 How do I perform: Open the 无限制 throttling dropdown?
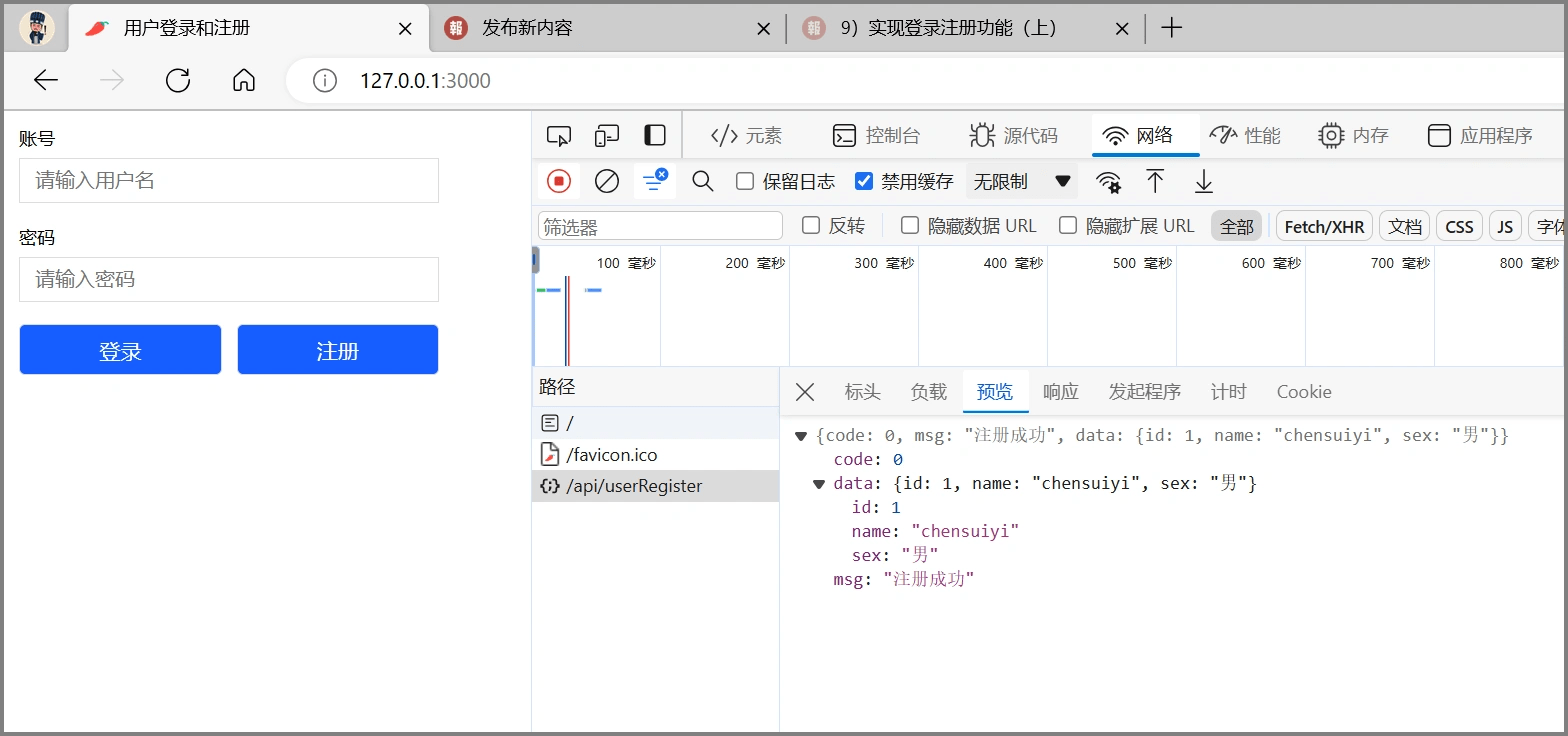tap(1021, 181)
